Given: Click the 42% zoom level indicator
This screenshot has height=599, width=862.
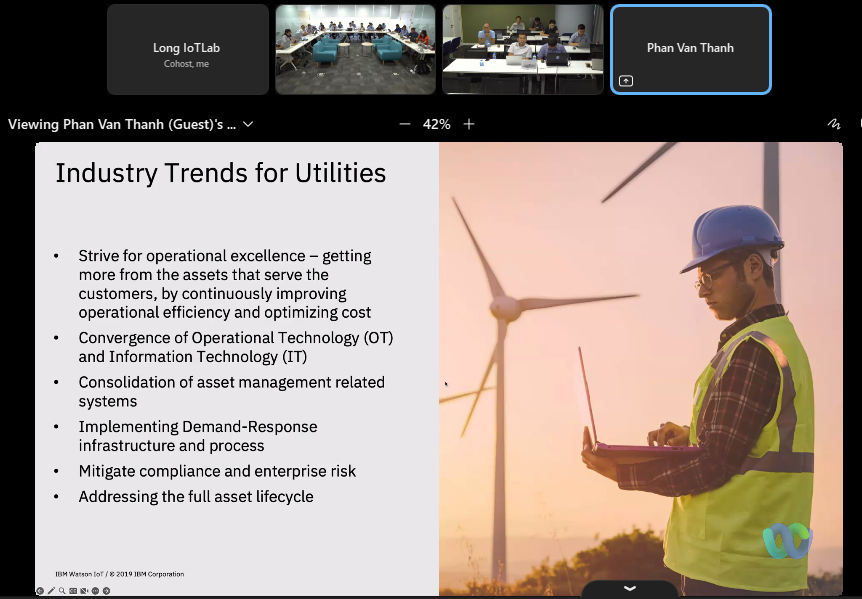Looking at the screenshot, I should click(x=437, y=124).
